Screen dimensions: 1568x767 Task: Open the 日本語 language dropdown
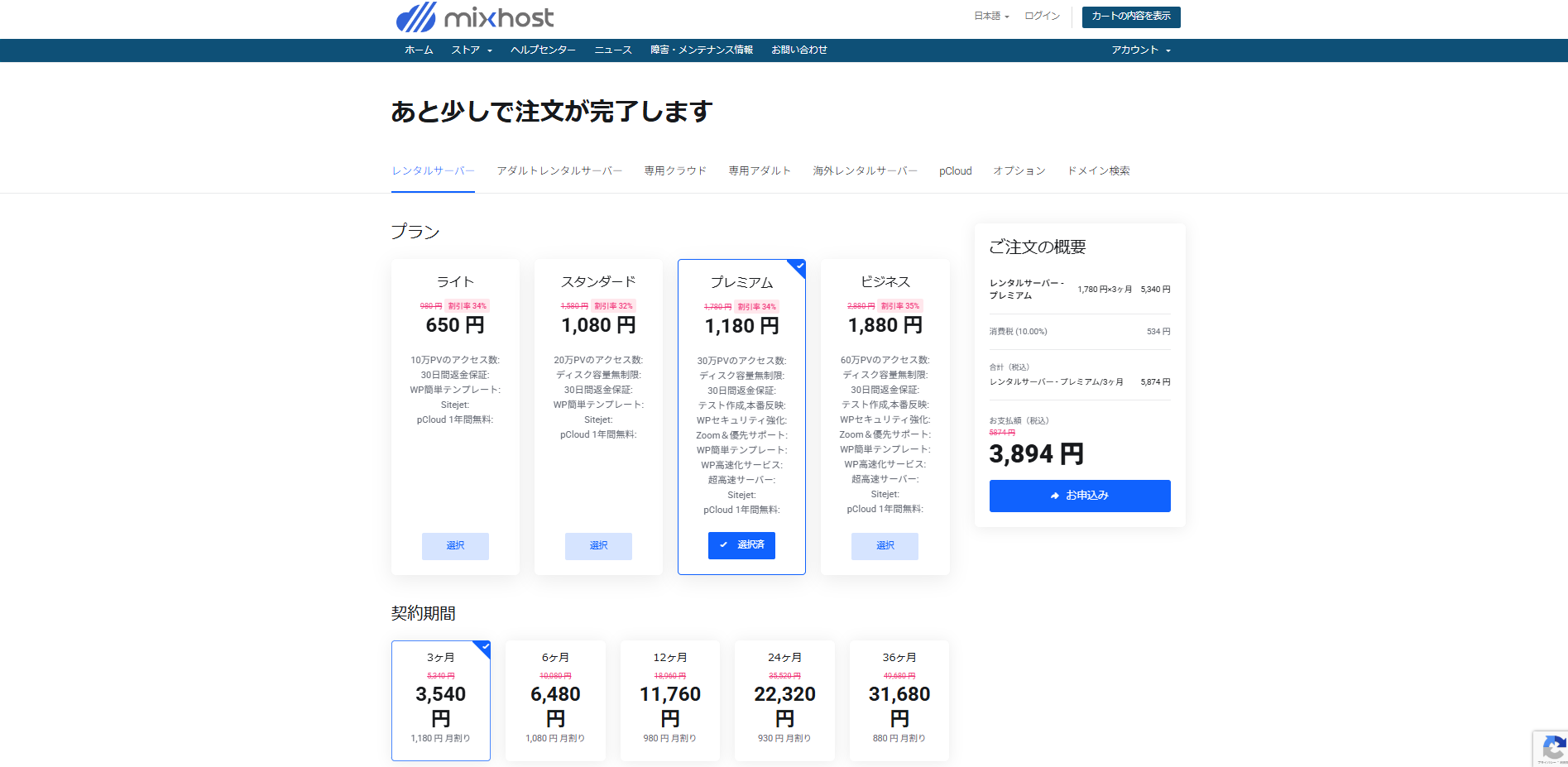pos(991,17)
